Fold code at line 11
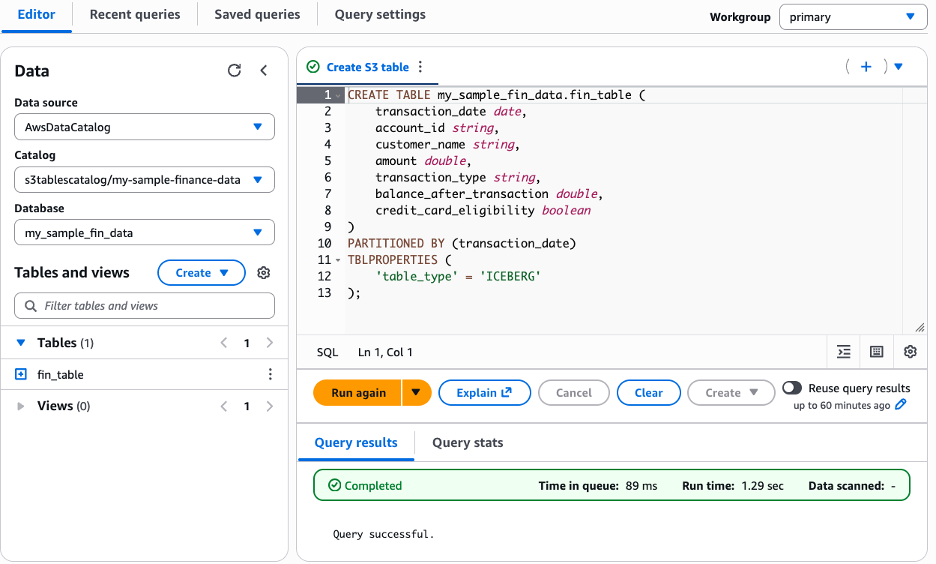Screen dimensions: 936x564 pyautogui.click(x=338, y=260)
